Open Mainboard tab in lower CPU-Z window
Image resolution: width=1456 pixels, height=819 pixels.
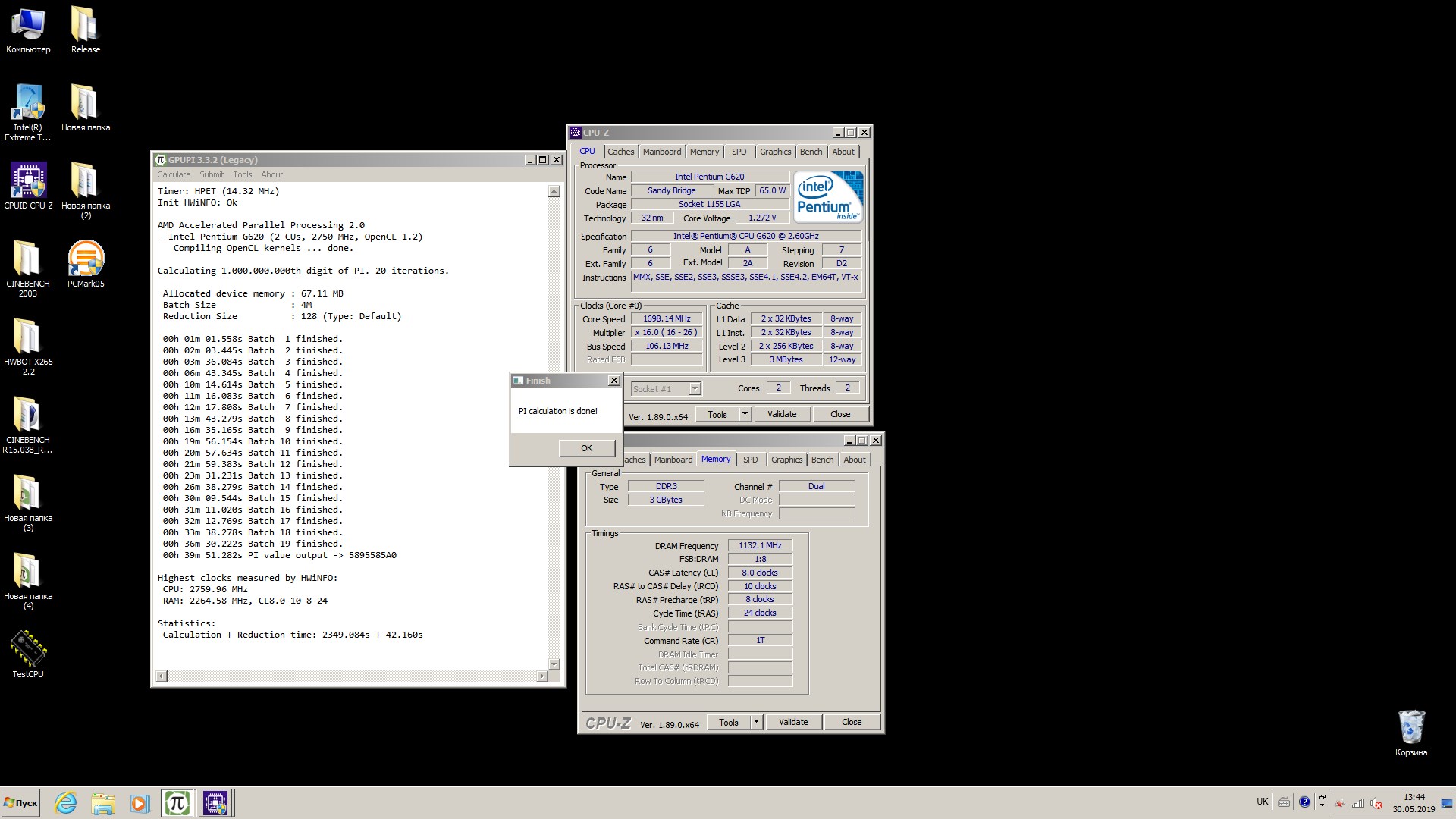(673, 460)
